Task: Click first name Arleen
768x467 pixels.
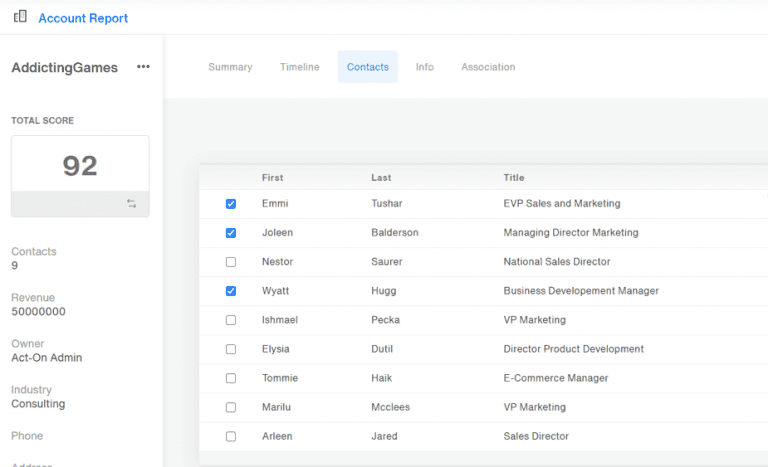Action: click(x=277, y=436)
